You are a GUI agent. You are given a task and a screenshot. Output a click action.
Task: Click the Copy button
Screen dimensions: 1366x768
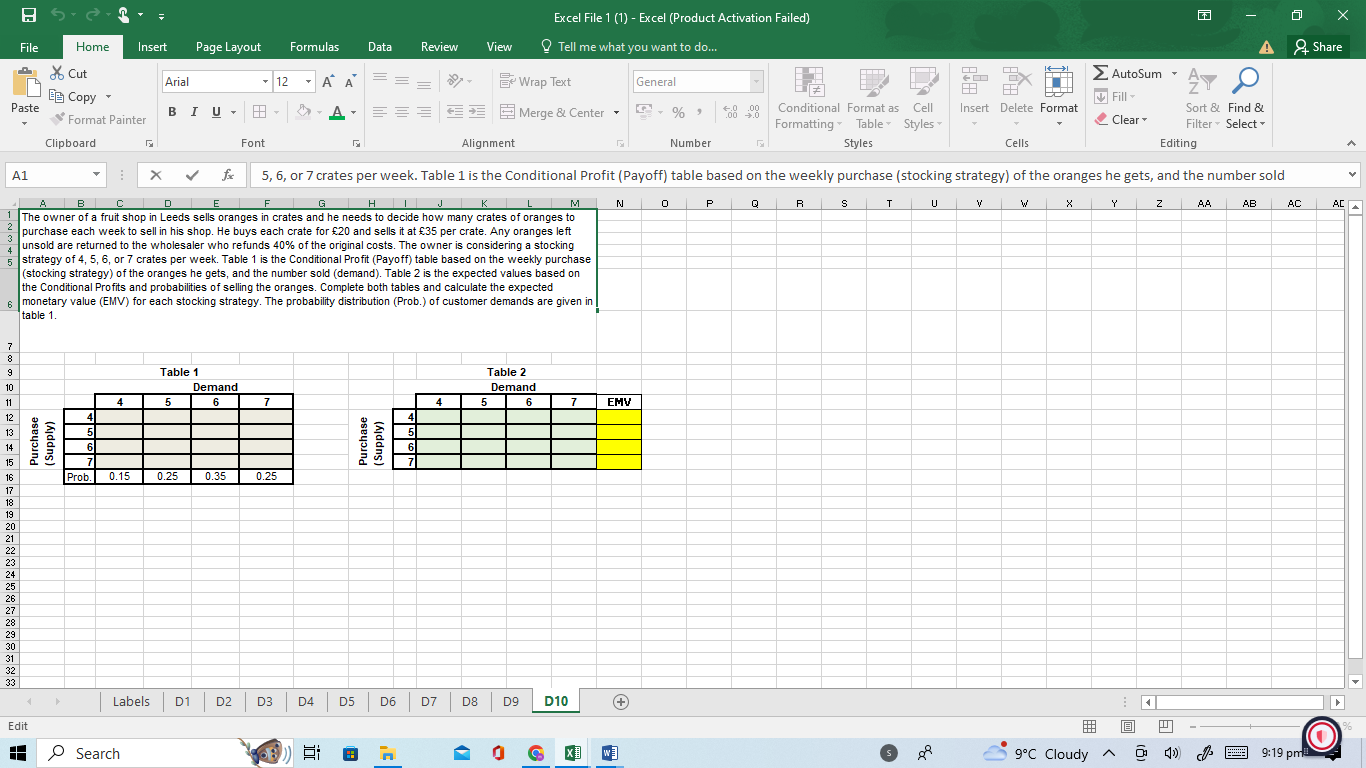pyautogui.click(x=75, y=97)
